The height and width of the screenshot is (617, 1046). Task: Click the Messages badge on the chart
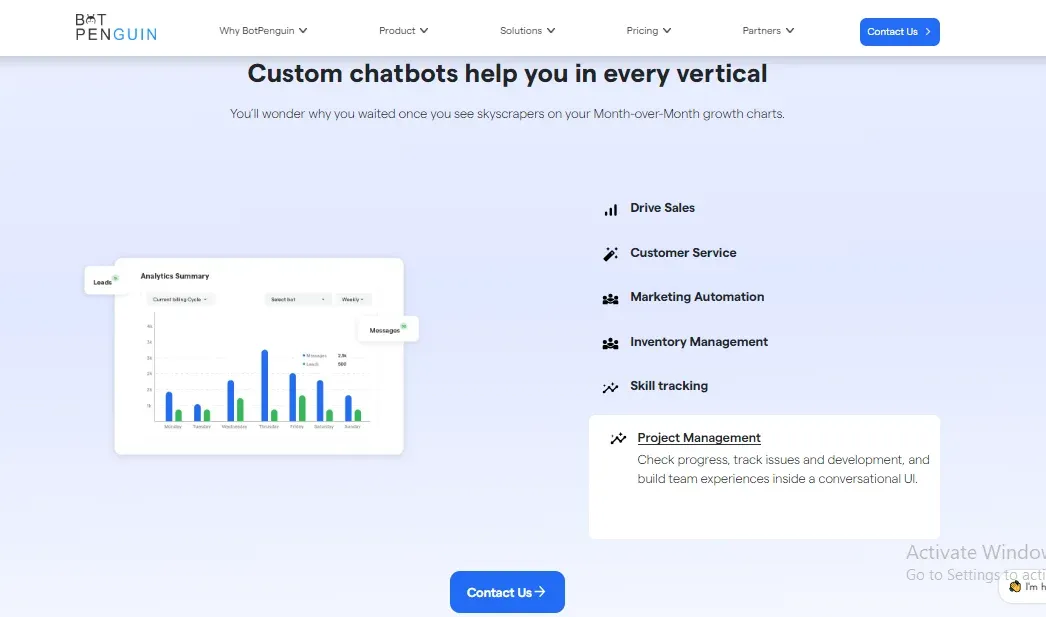tap(388, 330)
